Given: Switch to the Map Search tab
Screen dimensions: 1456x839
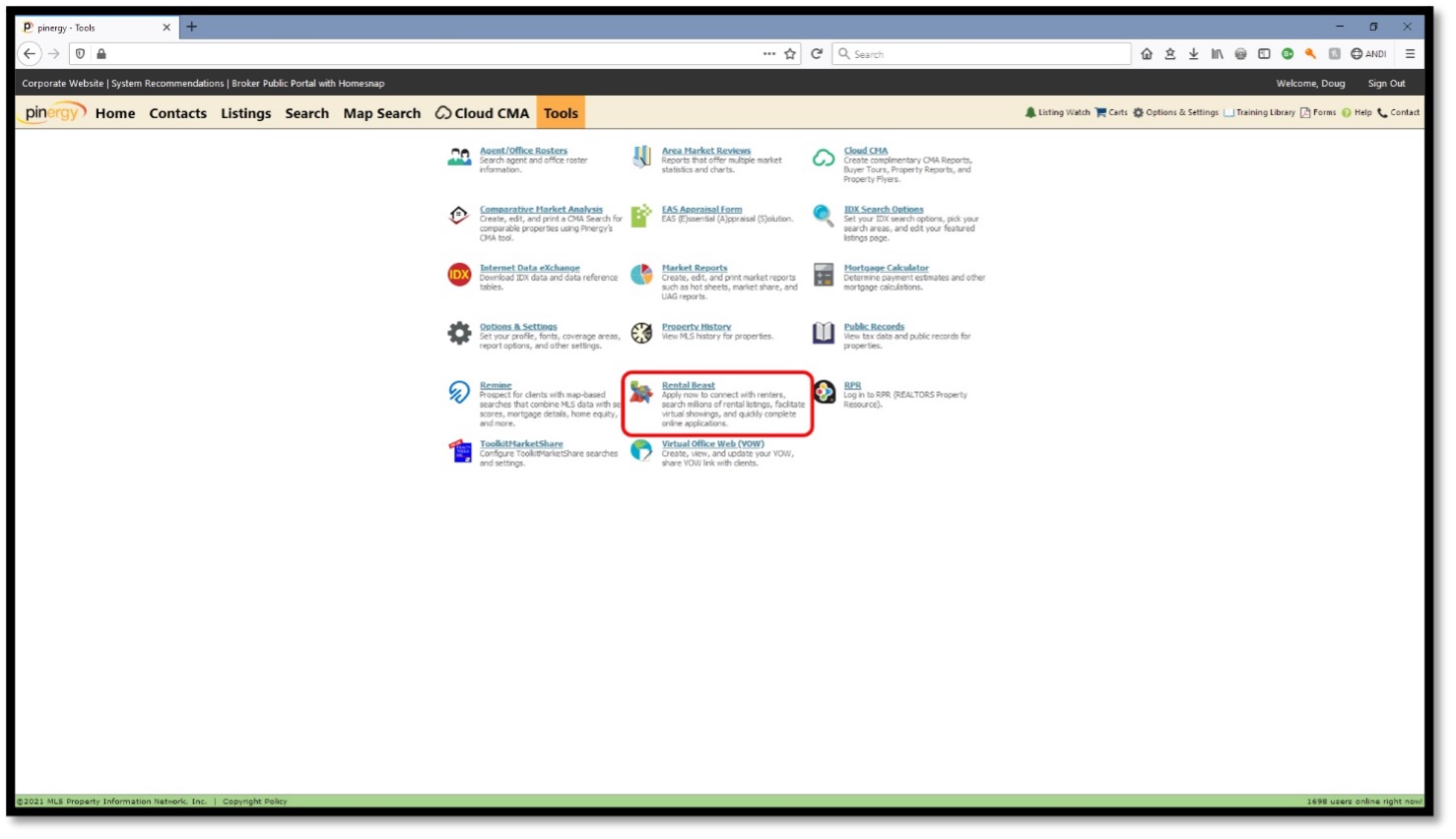Looking at the screenshot, I should (381, 113).
